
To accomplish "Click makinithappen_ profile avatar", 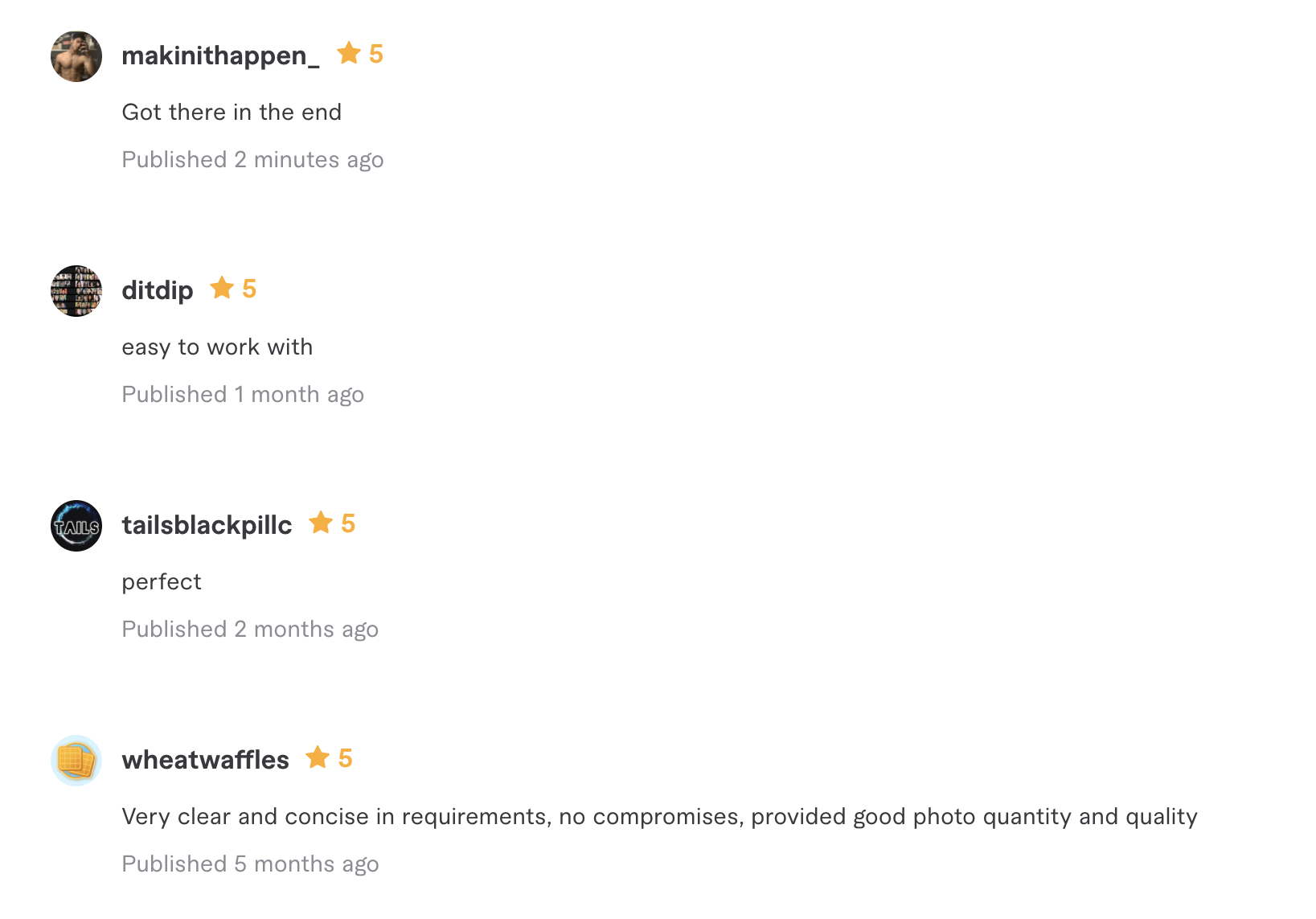I will [x=76, y=56].
